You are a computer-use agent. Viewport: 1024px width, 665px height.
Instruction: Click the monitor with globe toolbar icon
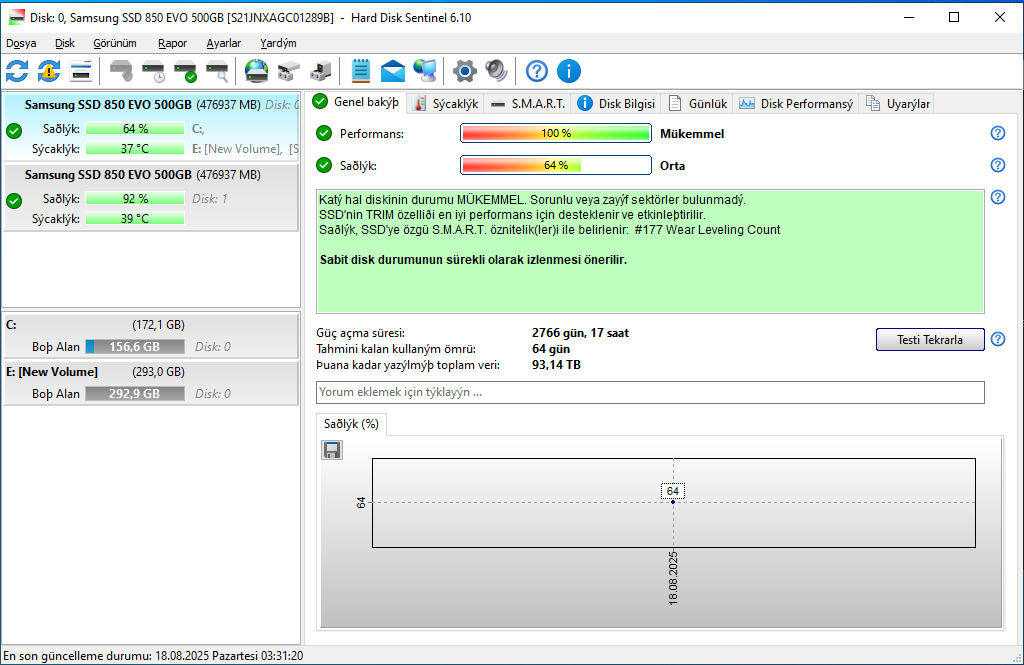[425, 71]
